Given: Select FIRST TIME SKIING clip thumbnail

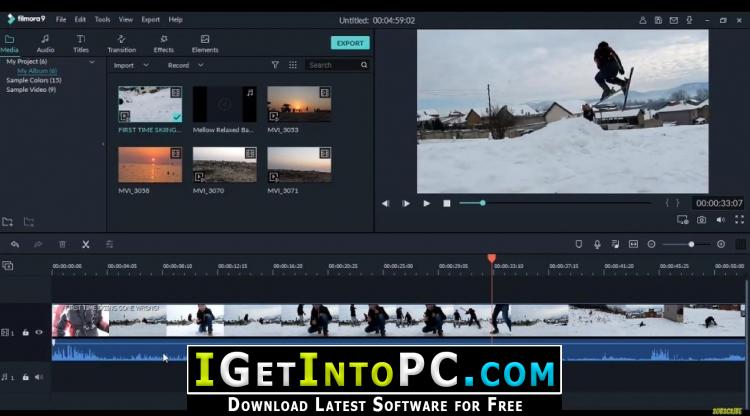Looking at the screenshot, I should pos(150,104).
